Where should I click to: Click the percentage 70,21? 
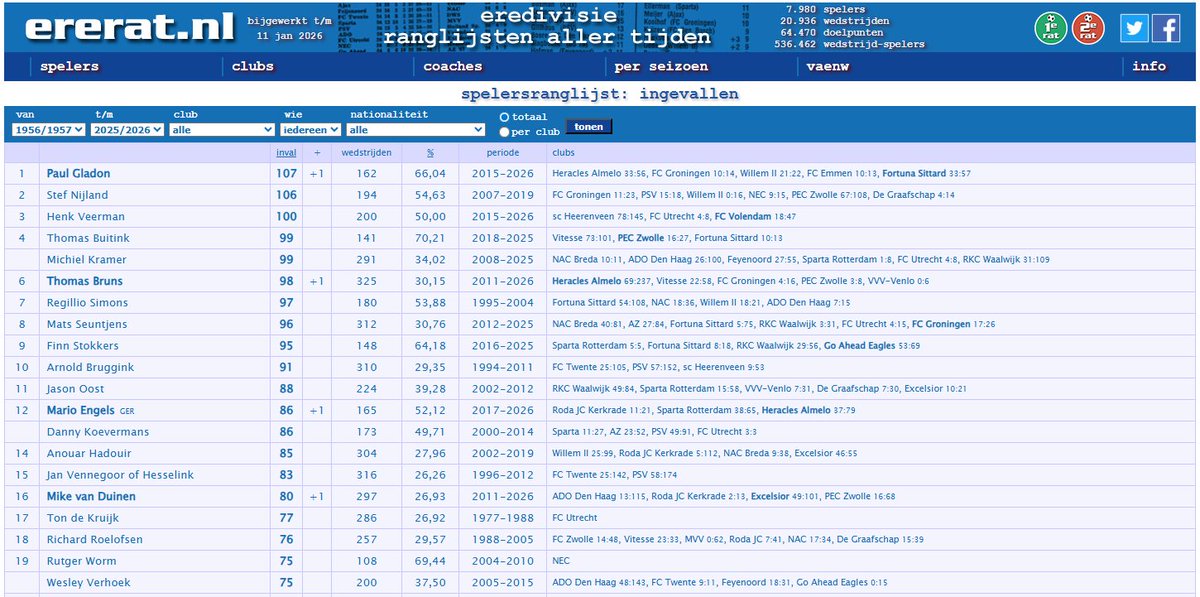click(430, 238)
